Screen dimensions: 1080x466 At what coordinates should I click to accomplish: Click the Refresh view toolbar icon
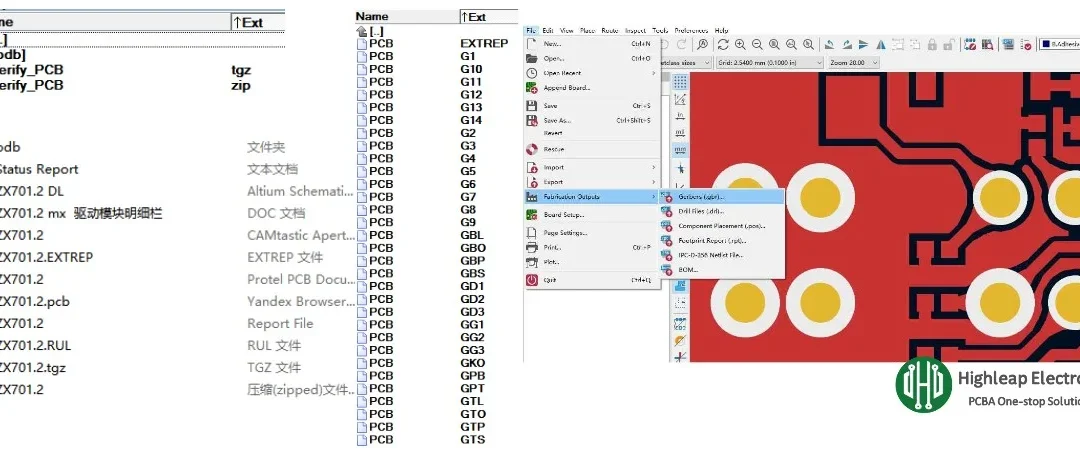tap(723, 45)
